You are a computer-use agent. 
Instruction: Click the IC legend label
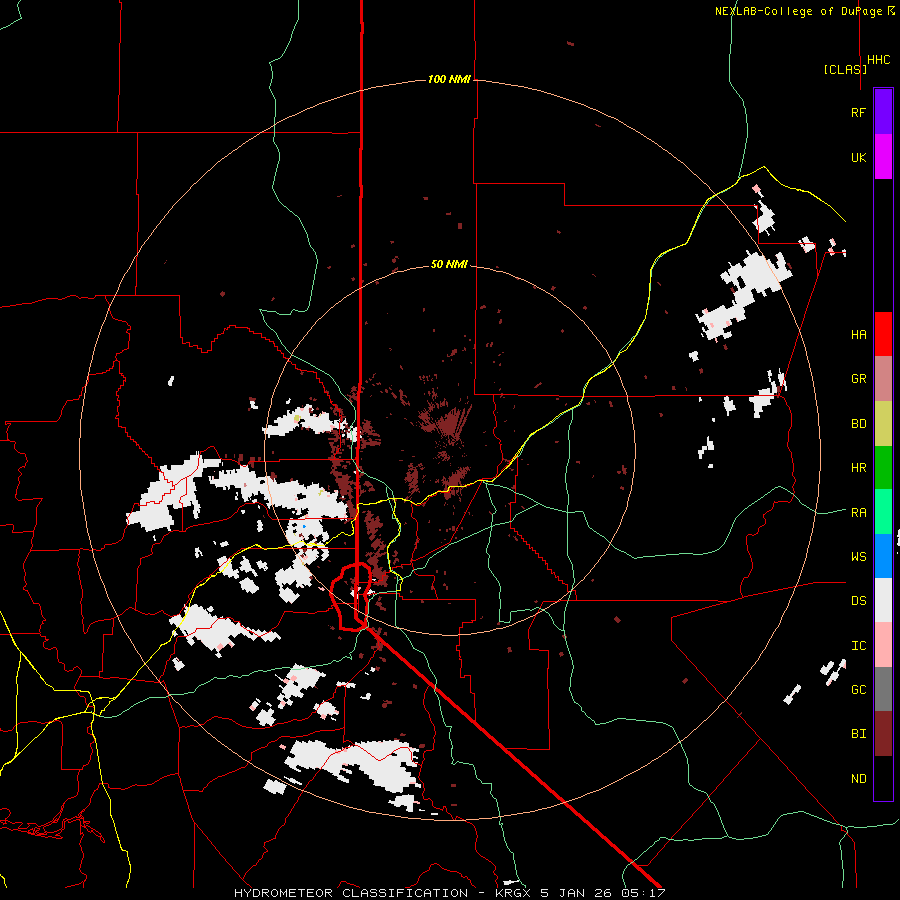pos(858,646)
